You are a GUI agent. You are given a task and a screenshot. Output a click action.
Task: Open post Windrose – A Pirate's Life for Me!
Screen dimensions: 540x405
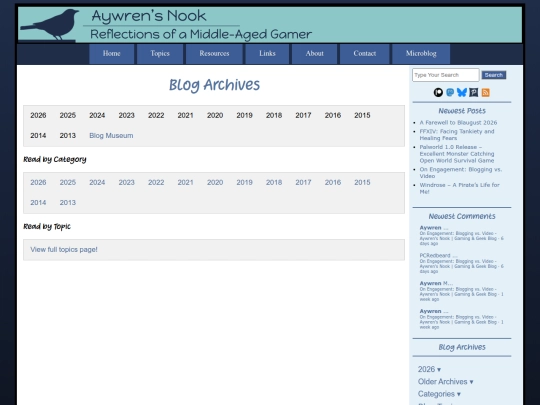point(459,188)
